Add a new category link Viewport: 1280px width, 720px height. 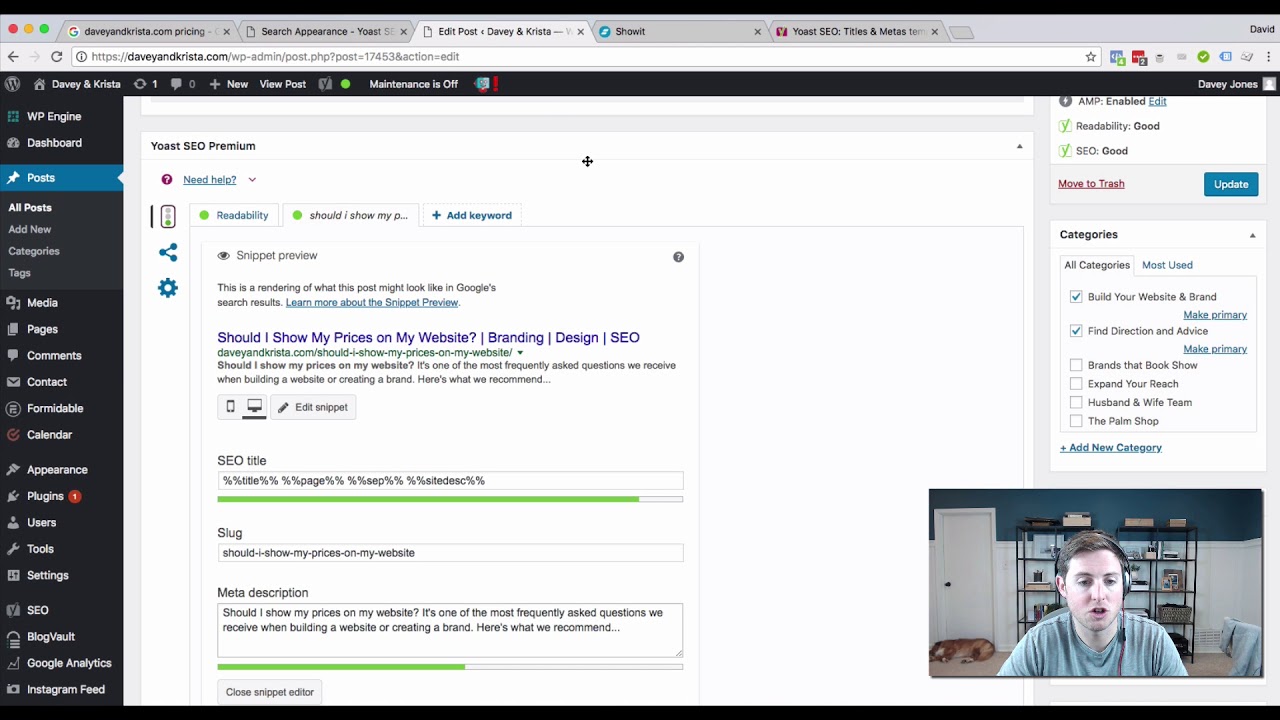pos(1111,448)
